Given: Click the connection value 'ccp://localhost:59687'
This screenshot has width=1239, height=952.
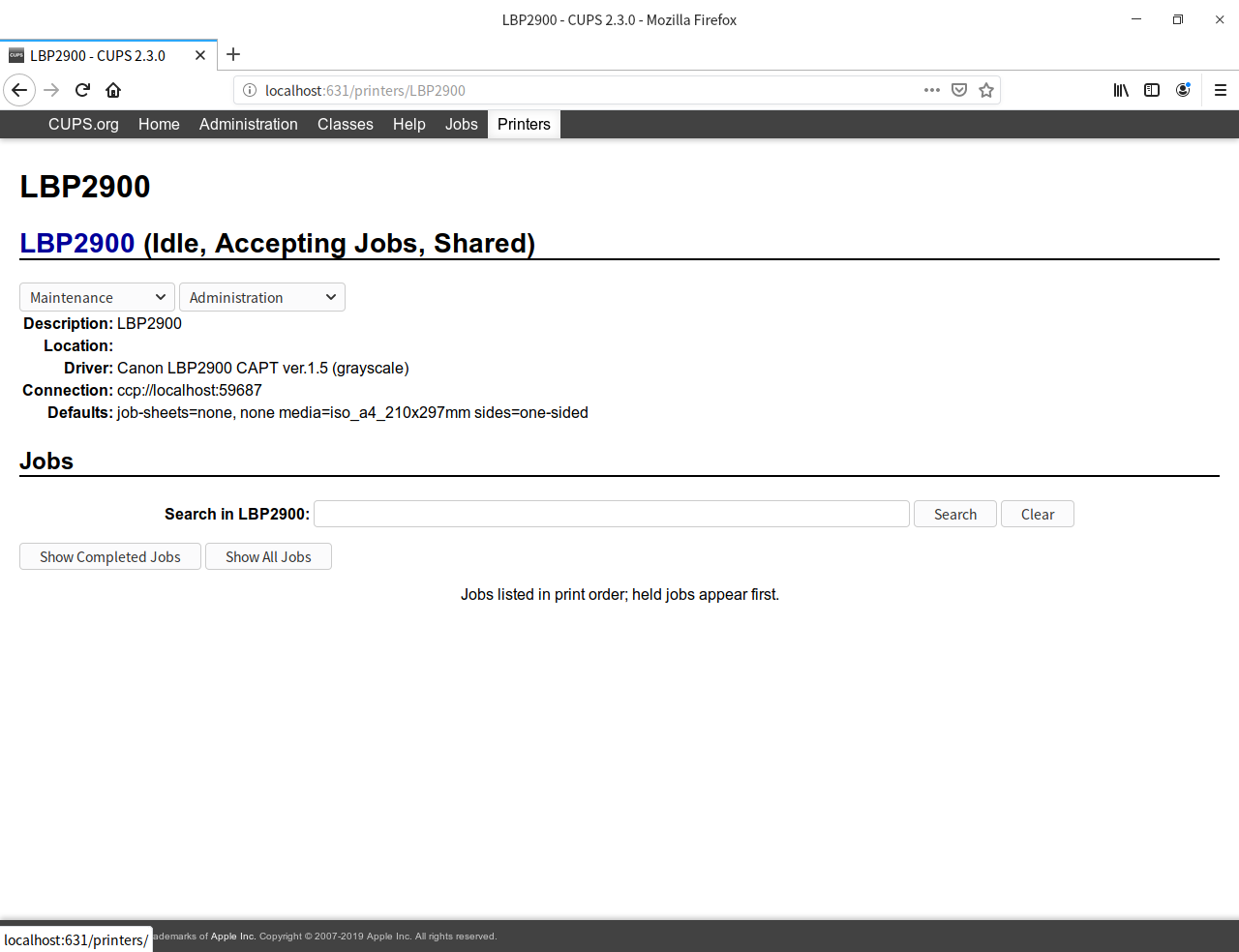Looking at the screenshot, I should 190,390.
